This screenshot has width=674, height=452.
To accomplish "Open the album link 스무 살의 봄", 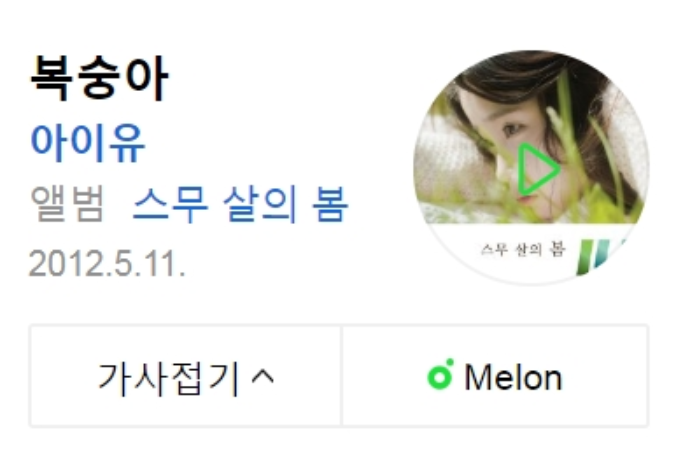I will (x=240, y=205).
